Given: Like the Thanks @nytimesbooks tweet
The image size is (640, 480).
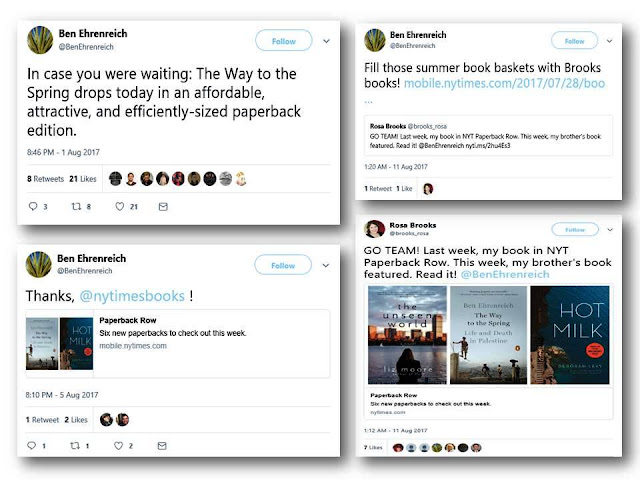Looking at the screenshot, I should tap(118, 446).
